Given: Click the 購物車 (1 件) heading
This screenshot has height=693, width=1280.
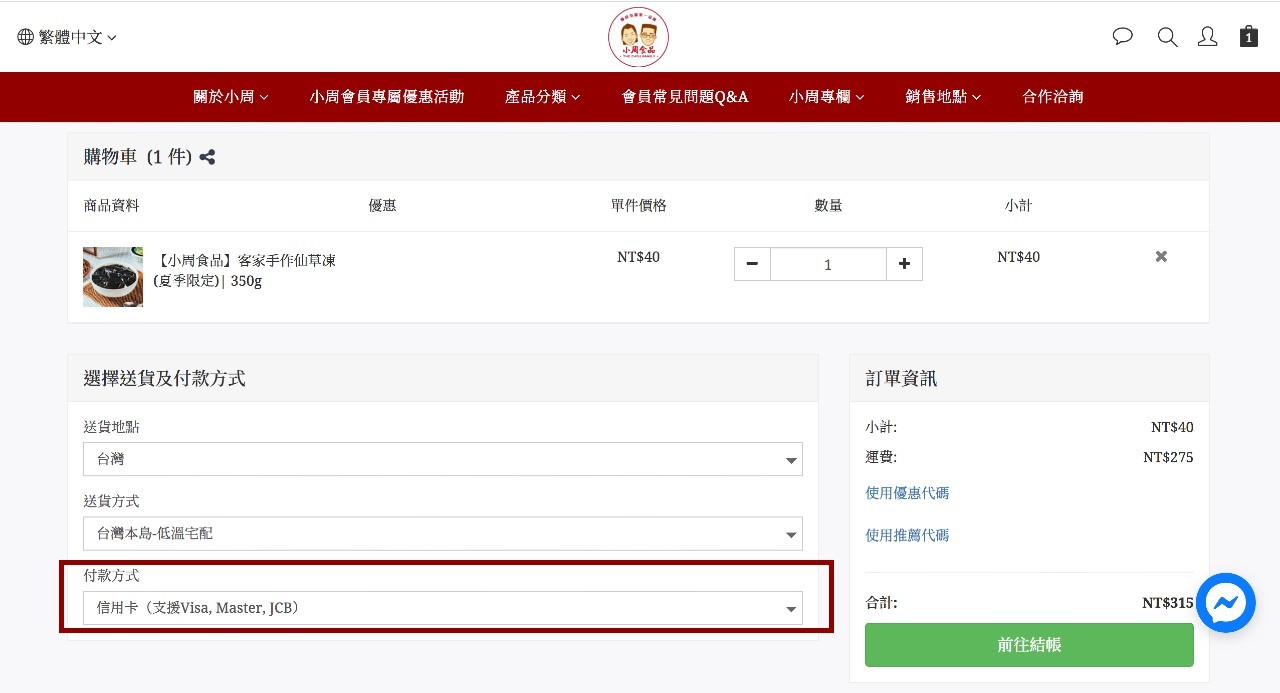Looking at the screenshot, I should point(137,157).
